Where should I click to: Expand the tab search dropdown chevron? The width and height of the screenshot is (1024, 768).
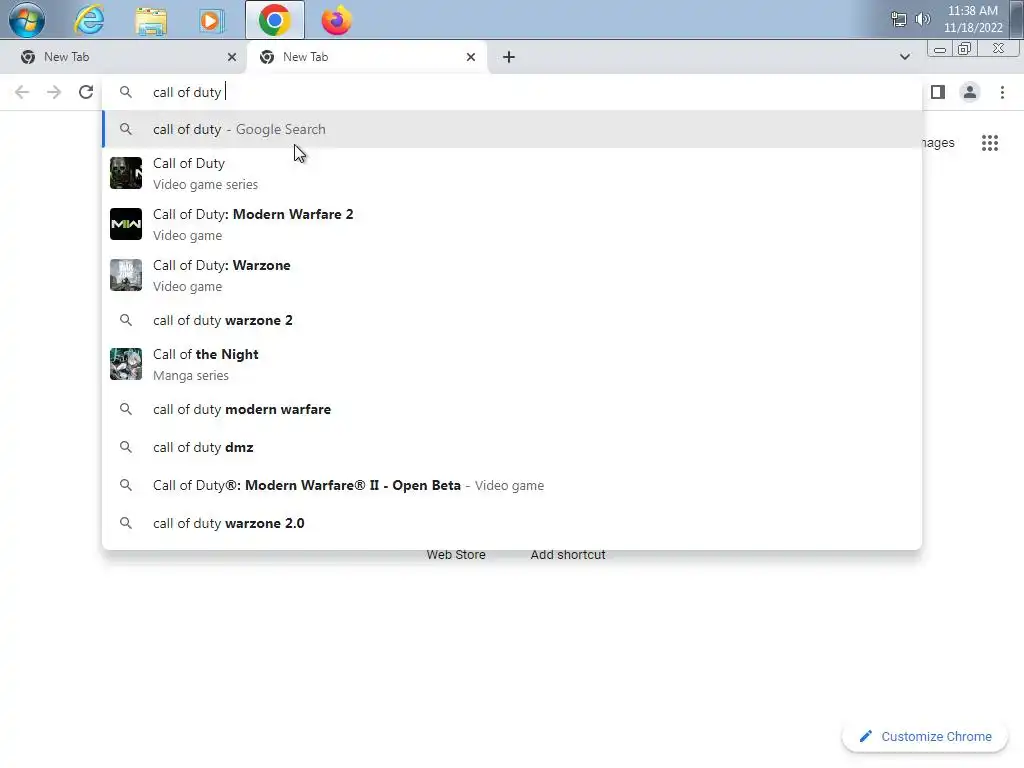[x=904, y=57]
